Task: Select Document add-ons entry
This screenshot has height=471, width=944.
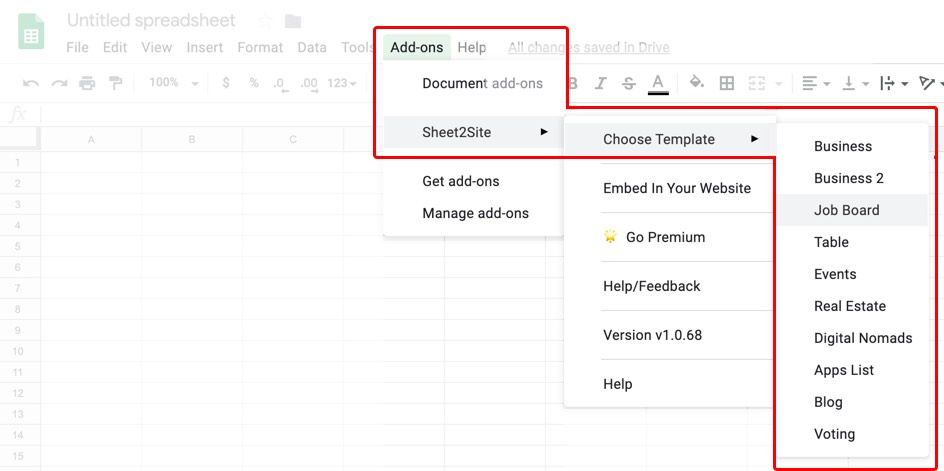Action: (482, 84)
